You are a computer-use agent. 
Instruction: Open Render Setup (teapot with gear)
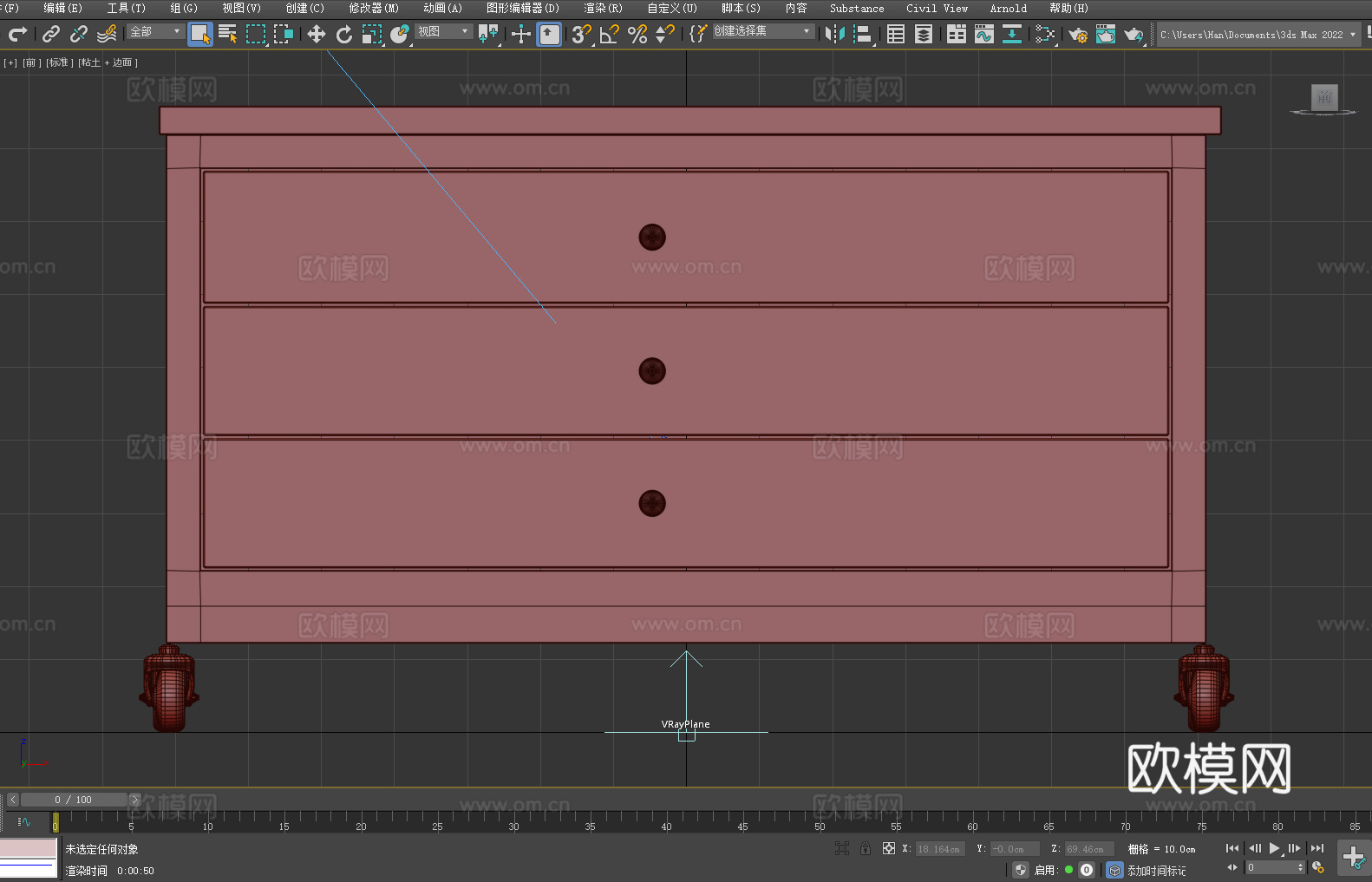click(1078, 34)
